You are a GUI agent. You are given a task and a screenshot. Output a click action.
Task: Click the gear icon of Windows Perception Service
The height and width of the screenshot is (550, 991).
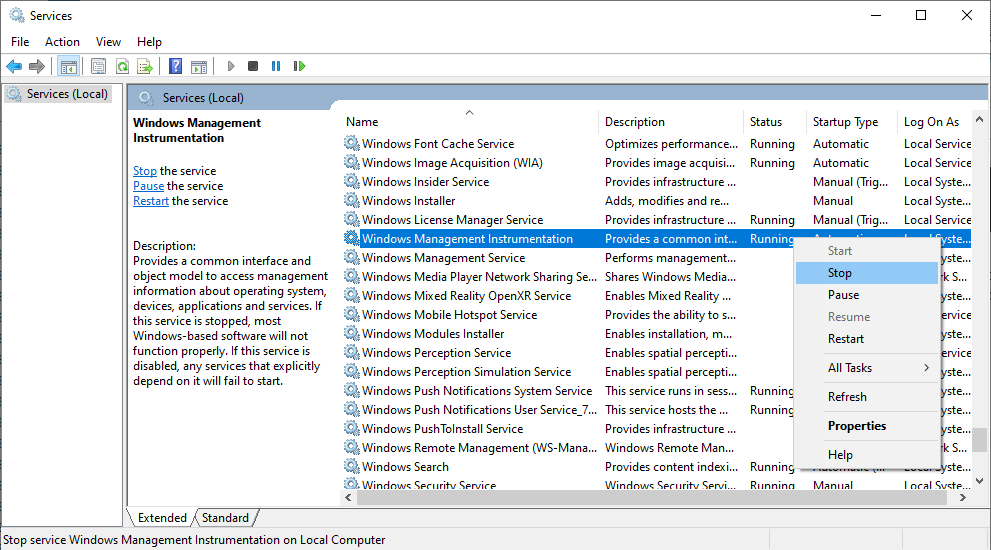click(351, 352)
